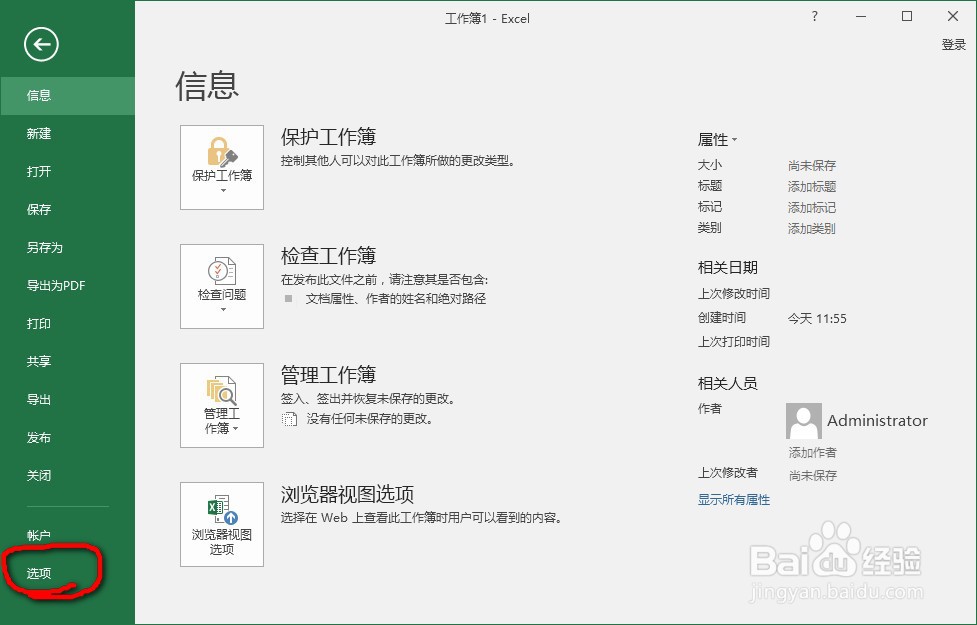
Task: Maximize the Excel window
Action: tap(907, 17)
